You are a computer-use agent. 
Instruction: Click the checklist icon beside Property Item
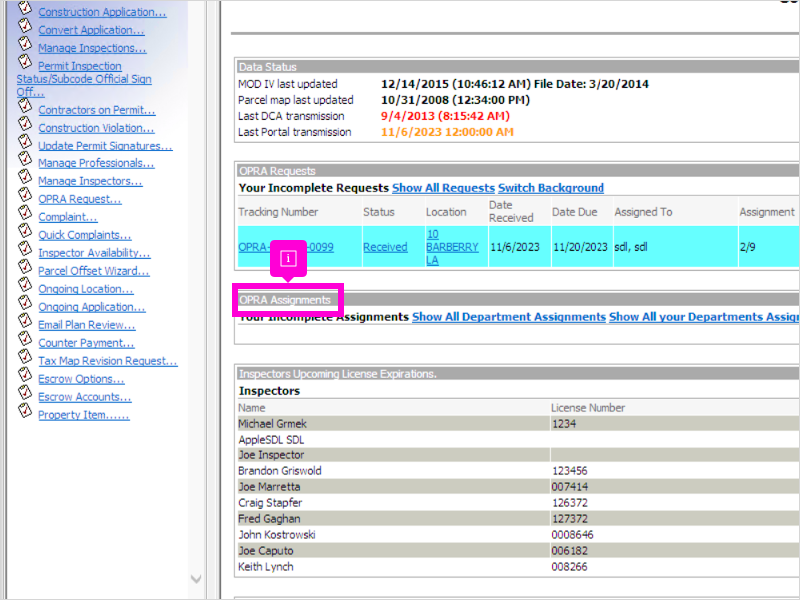[x=25, y=410]
